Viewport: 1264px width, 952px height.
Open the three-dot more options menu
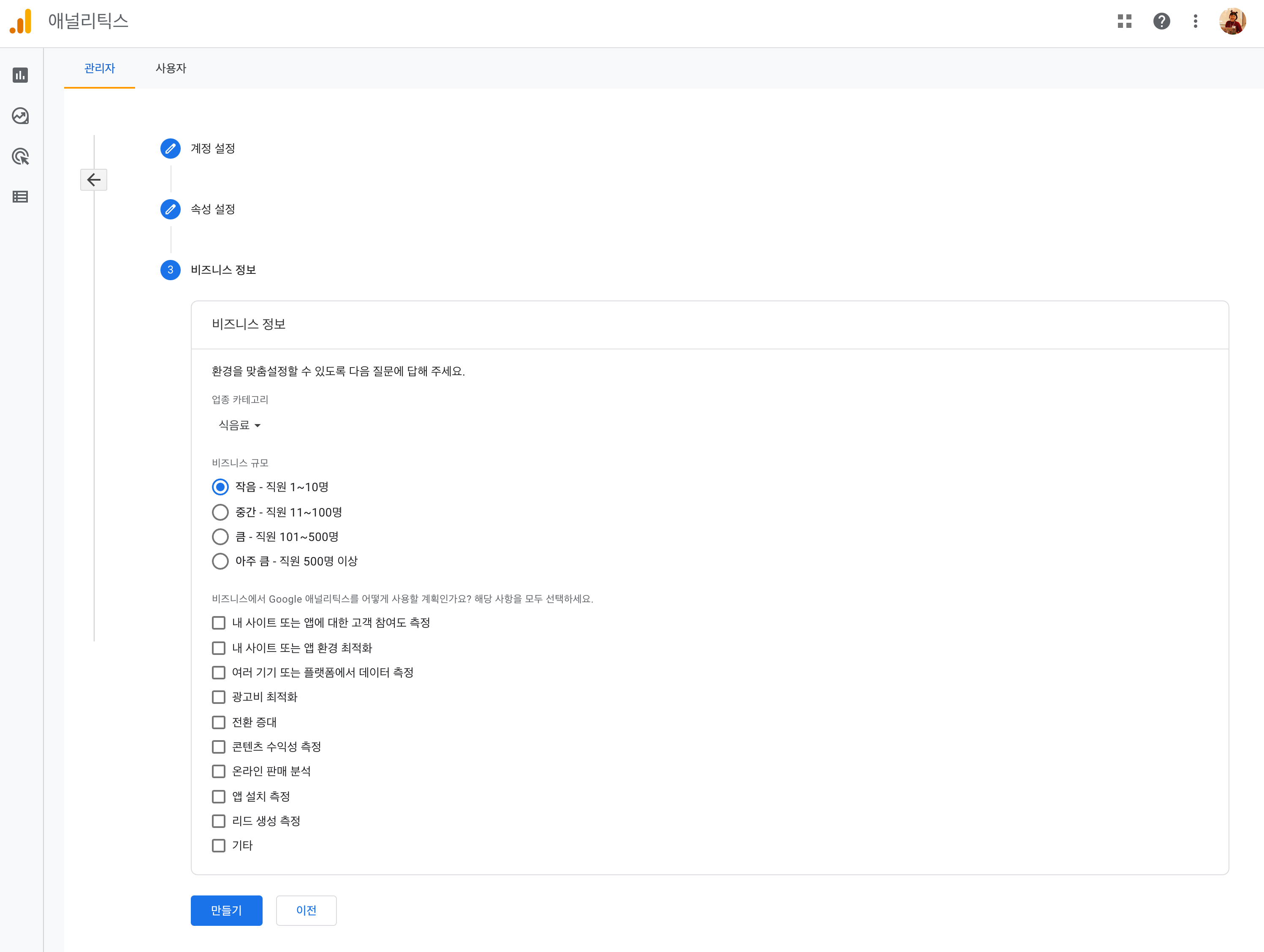coord(1195,21)
